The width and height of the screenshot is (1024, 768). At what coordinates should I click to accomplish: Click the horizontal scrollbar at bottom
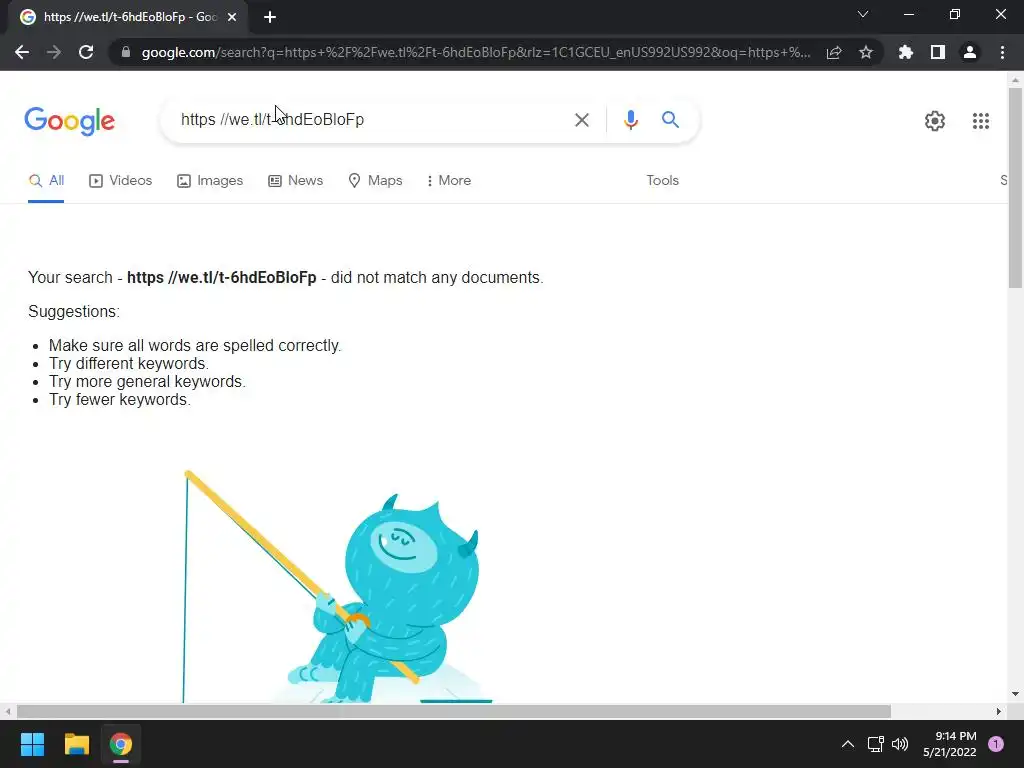[453, 711]
